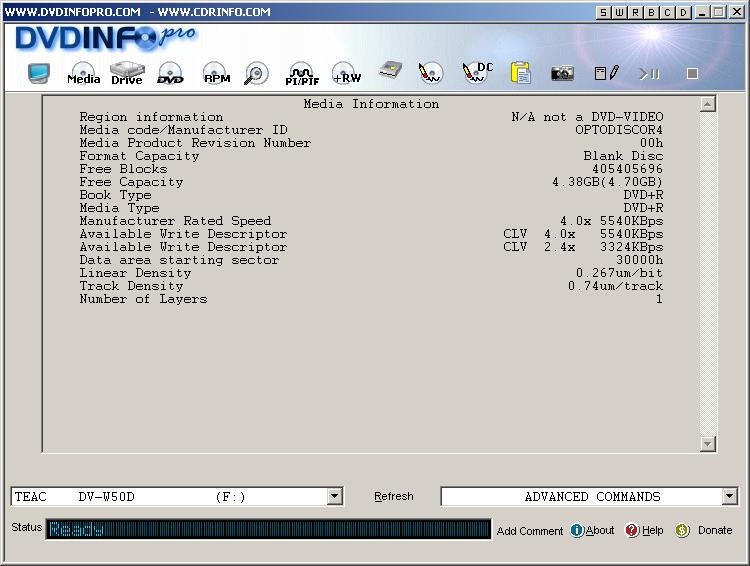Click the blue info About icon
Viewport: 750px width, 566px height.
577,530
